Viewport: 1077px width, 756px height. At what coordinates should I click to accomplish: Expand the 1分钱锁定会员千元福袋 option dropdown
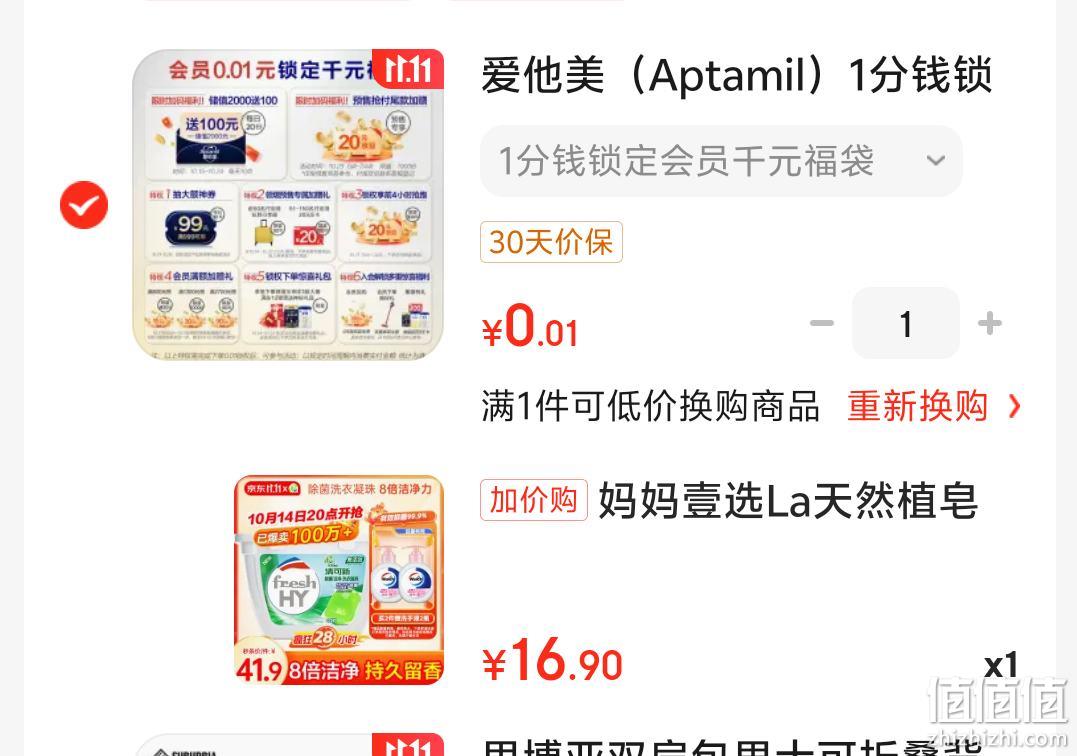721,161
